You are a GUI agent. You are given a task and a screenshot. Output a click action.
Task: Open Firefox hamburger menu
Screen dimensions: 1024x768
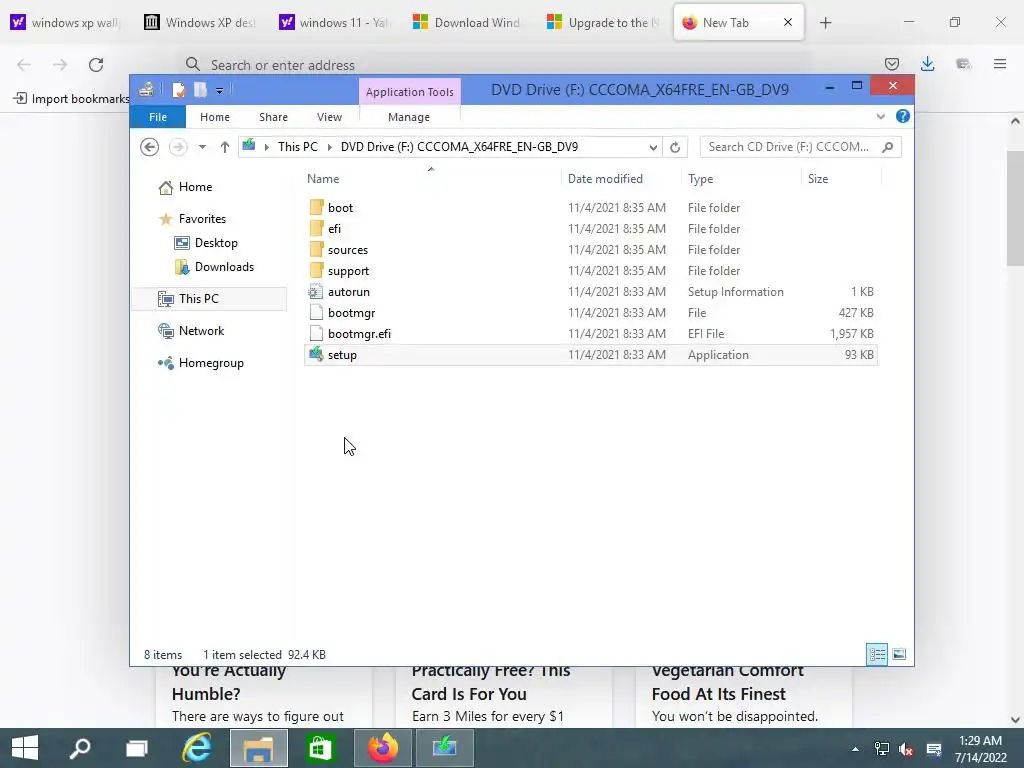[1000, 64]
